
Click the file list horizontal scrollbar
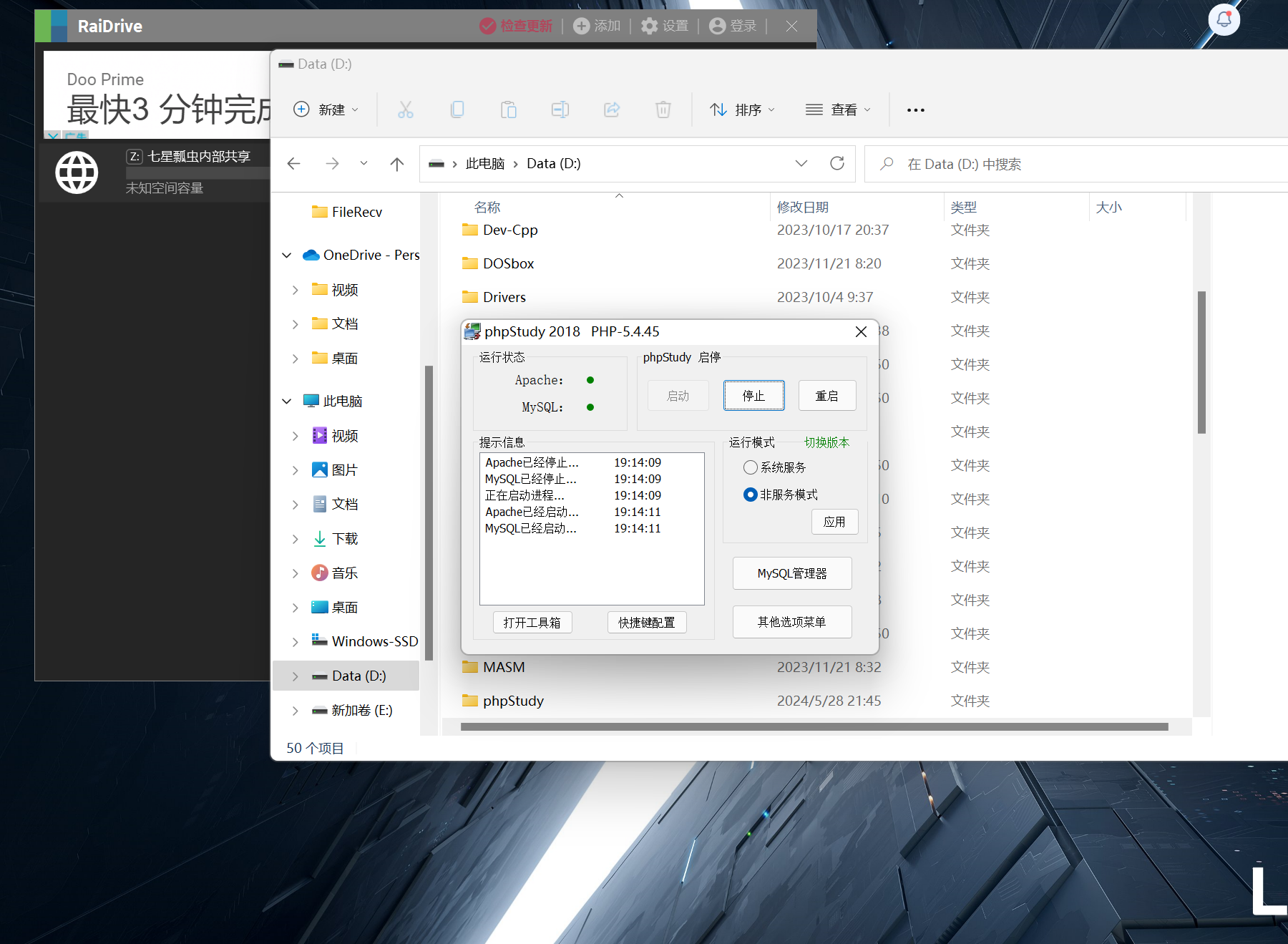coord(814,726)
